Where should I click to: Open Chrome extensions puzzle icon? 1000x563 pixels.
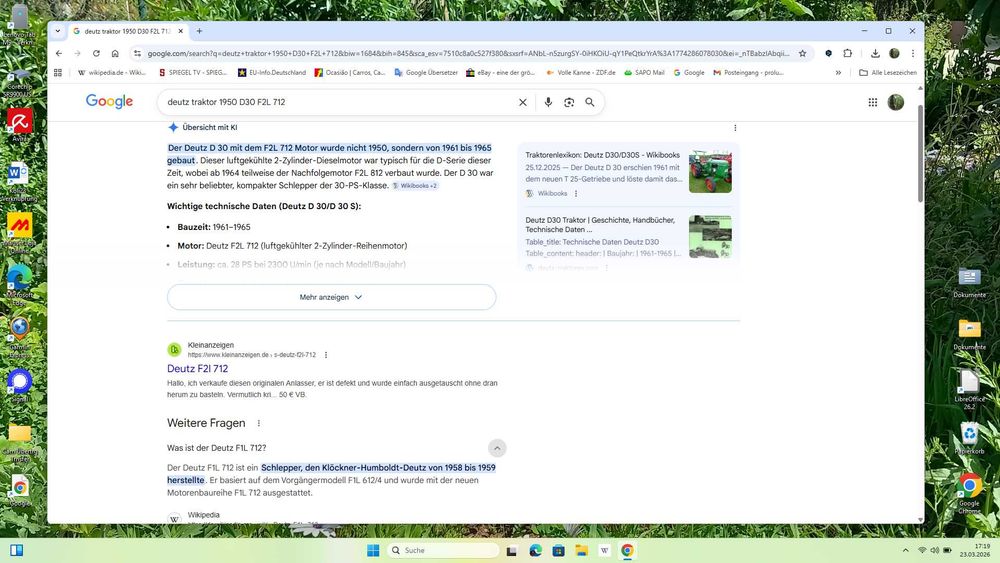pos(848,54)
